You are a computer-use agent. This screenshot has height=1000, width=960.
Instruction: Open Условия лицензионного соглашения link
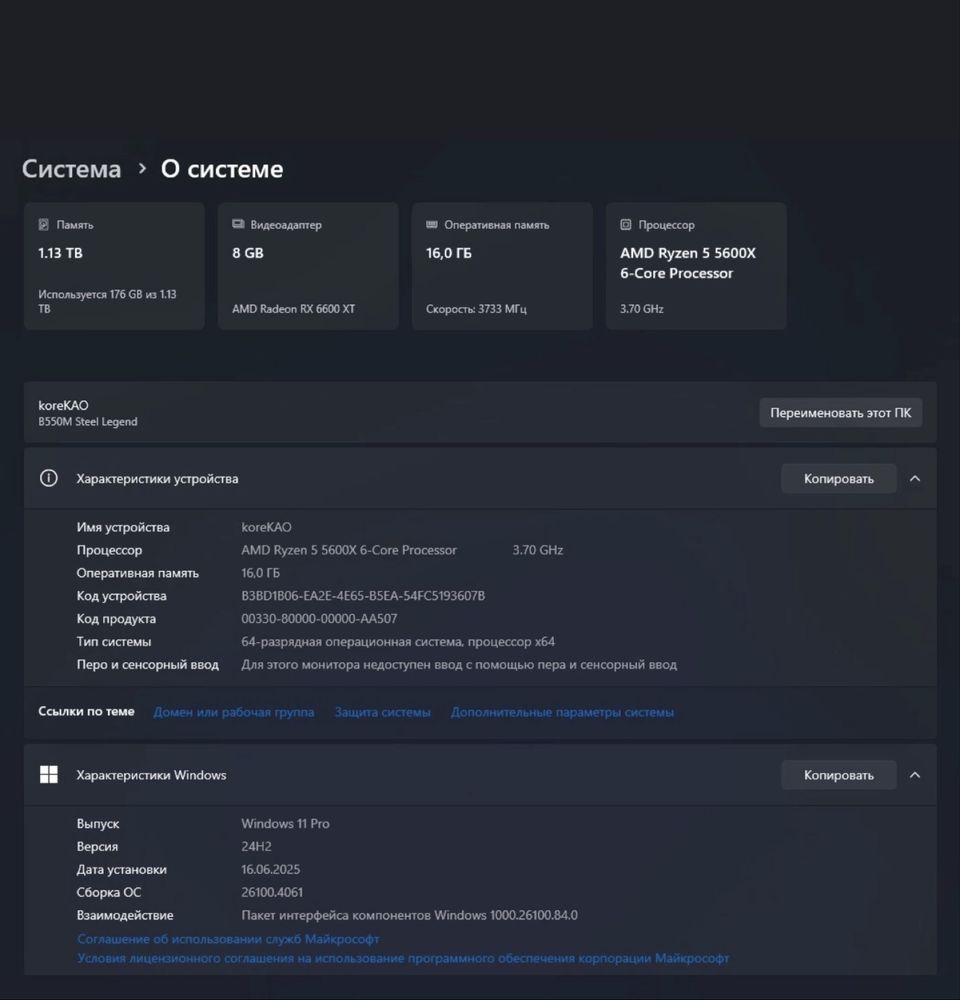click(403, 958)
